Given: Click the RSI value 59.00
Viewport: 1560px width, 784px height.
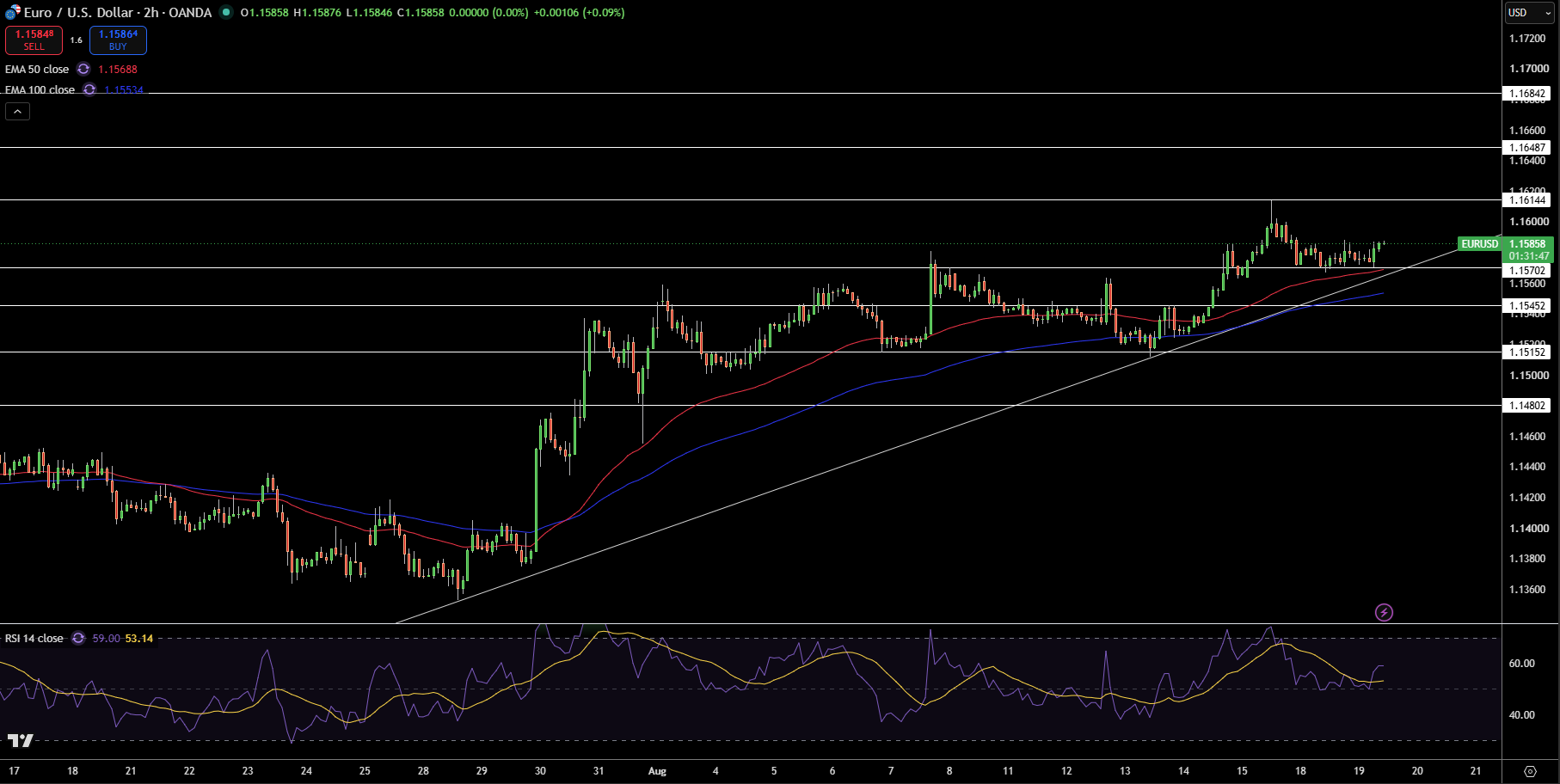Looking at the screenshot, I should click(107, 638).
